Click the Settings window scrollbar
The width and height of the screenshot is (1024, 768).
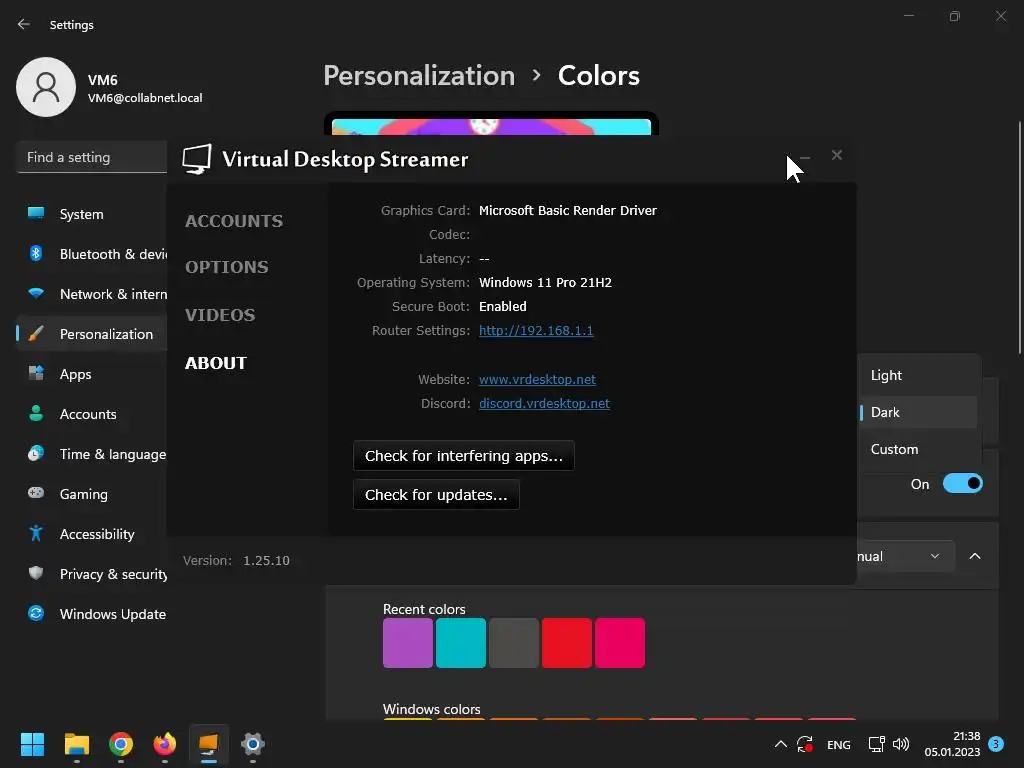tap(1019, 238)
